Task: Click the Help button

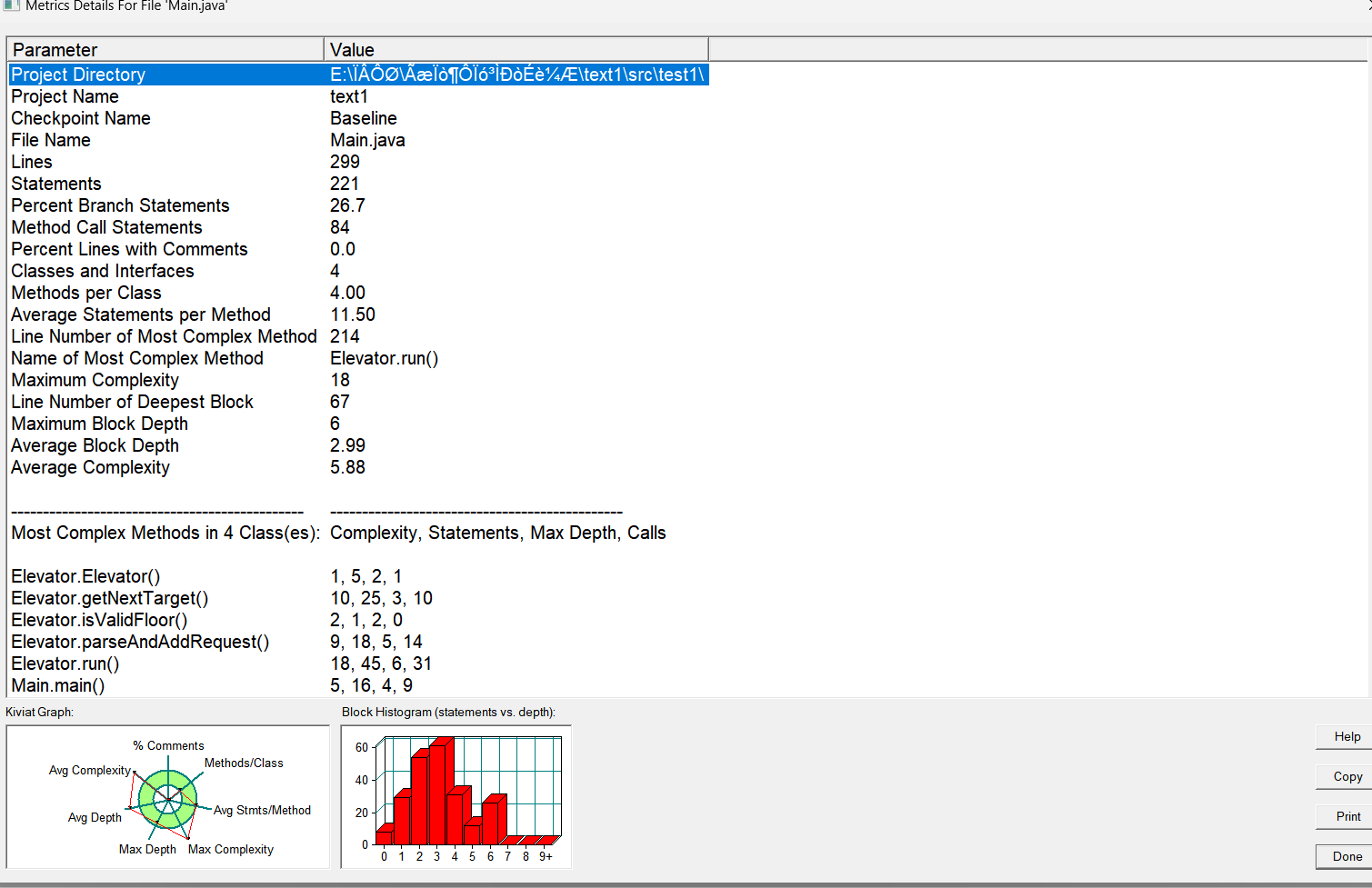Action: click(1346, 737)
